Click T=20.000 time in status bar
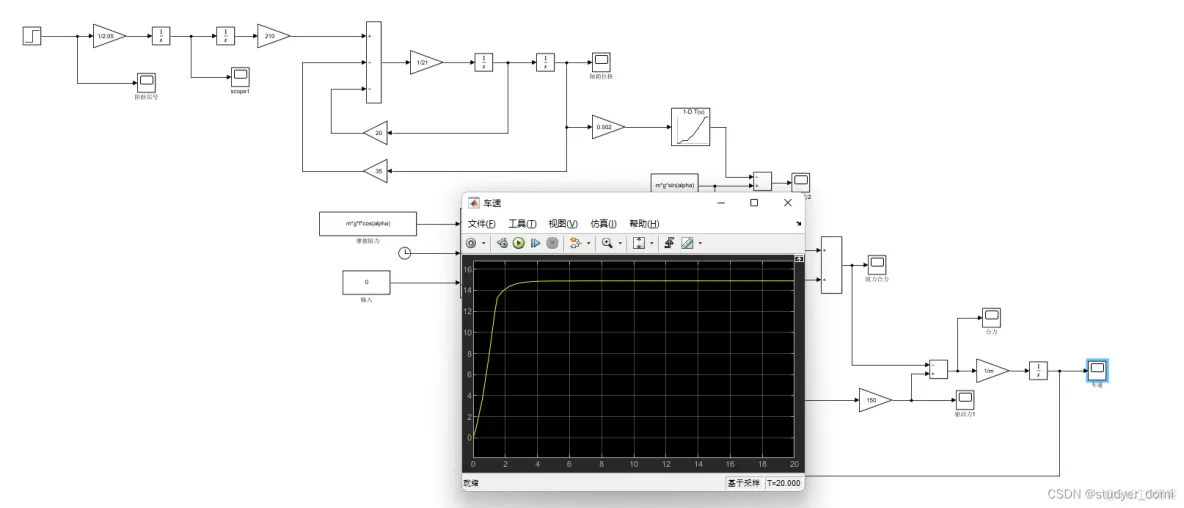 click(x=785, y=483)
